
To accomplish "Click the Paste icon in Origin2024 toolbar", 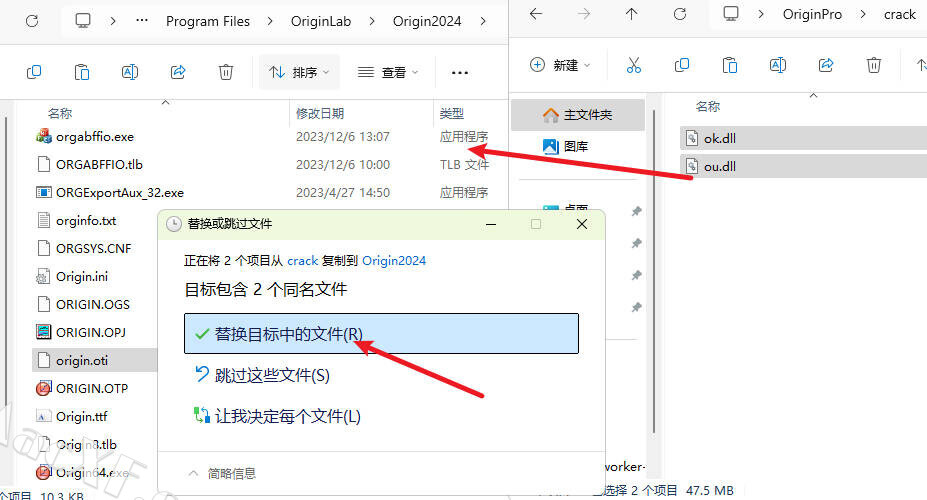I will tap(82, 72).
